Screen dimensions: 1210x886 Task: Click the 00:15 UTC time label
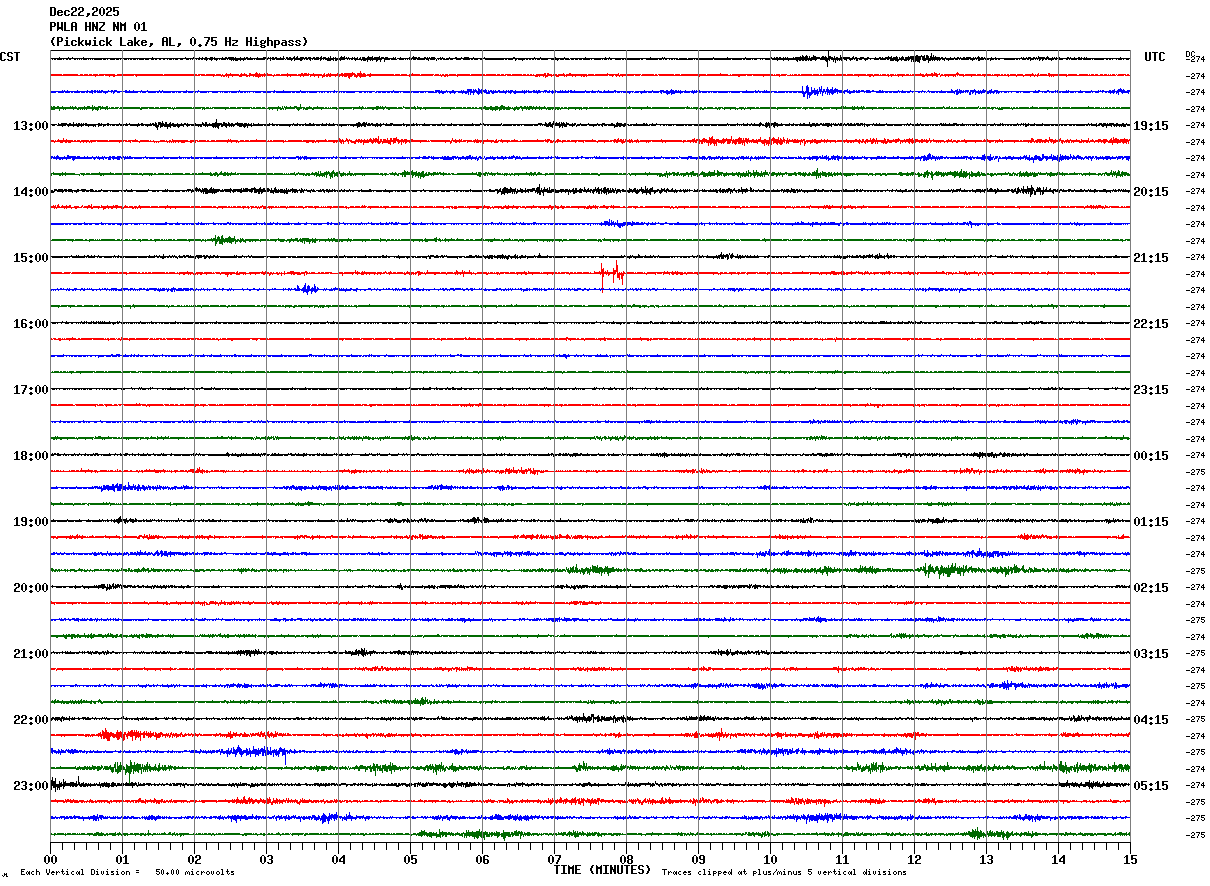point(1151,456)
